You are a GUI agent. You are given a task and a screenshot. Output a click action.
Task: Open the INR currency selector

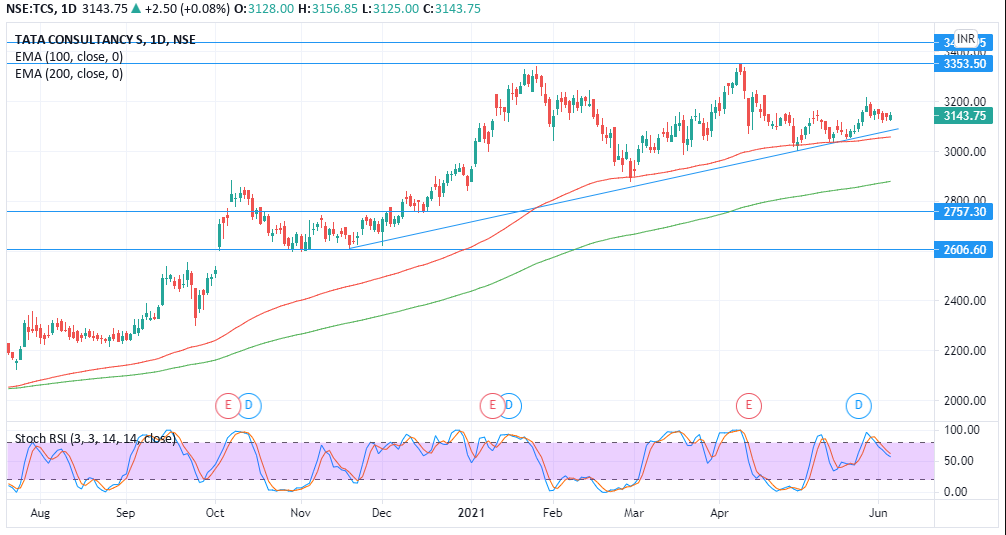click(x=965, y=39)
